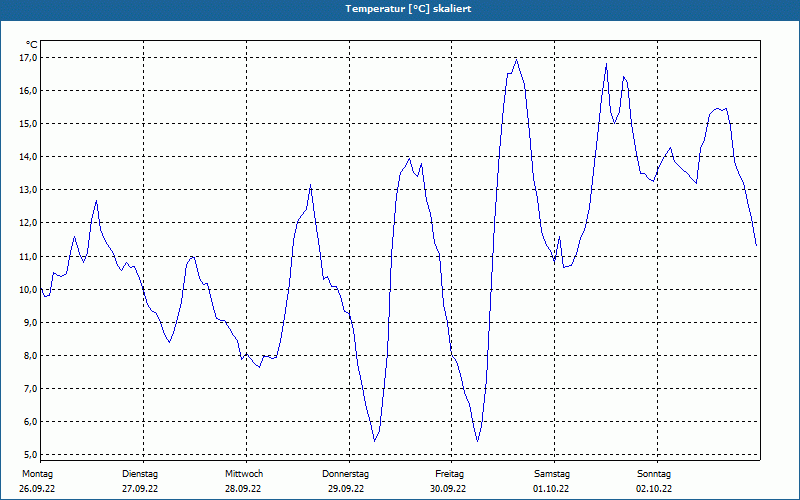Click the 7,0 axis value
800x500 pixels.
(31, 389)
